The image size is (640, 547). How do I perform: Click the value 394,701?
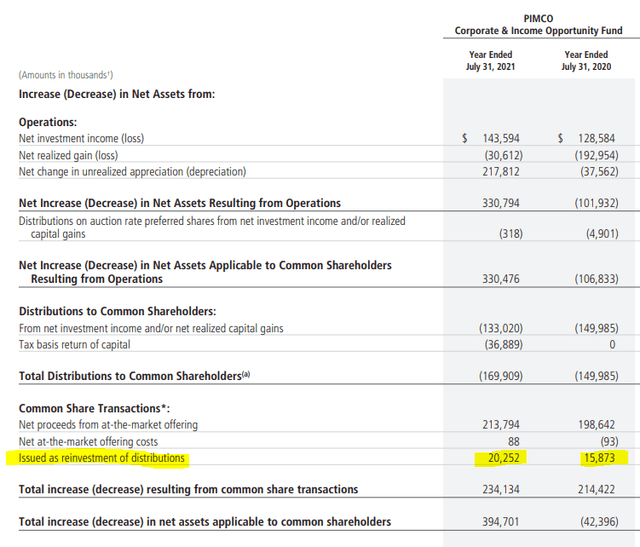501,522
